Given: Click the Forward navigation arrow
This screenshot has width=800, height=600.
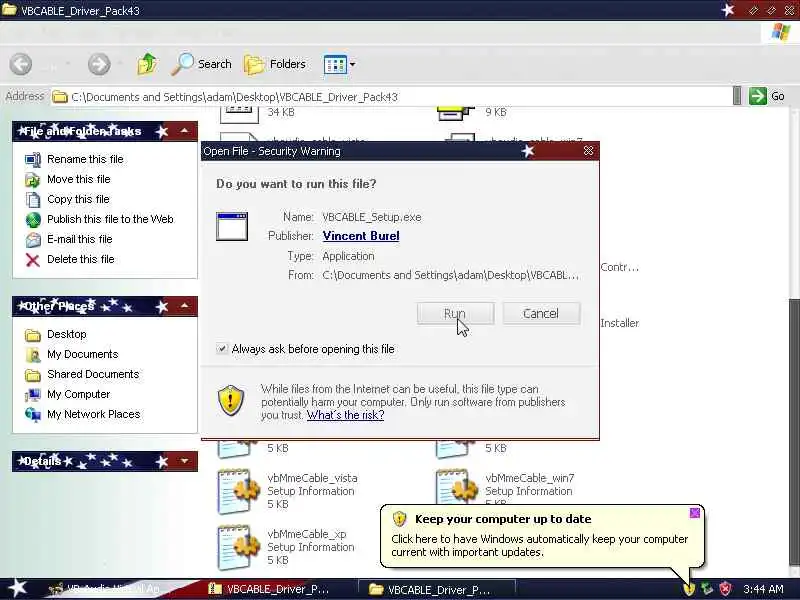Looking at the screenshot, I should 99,64.
